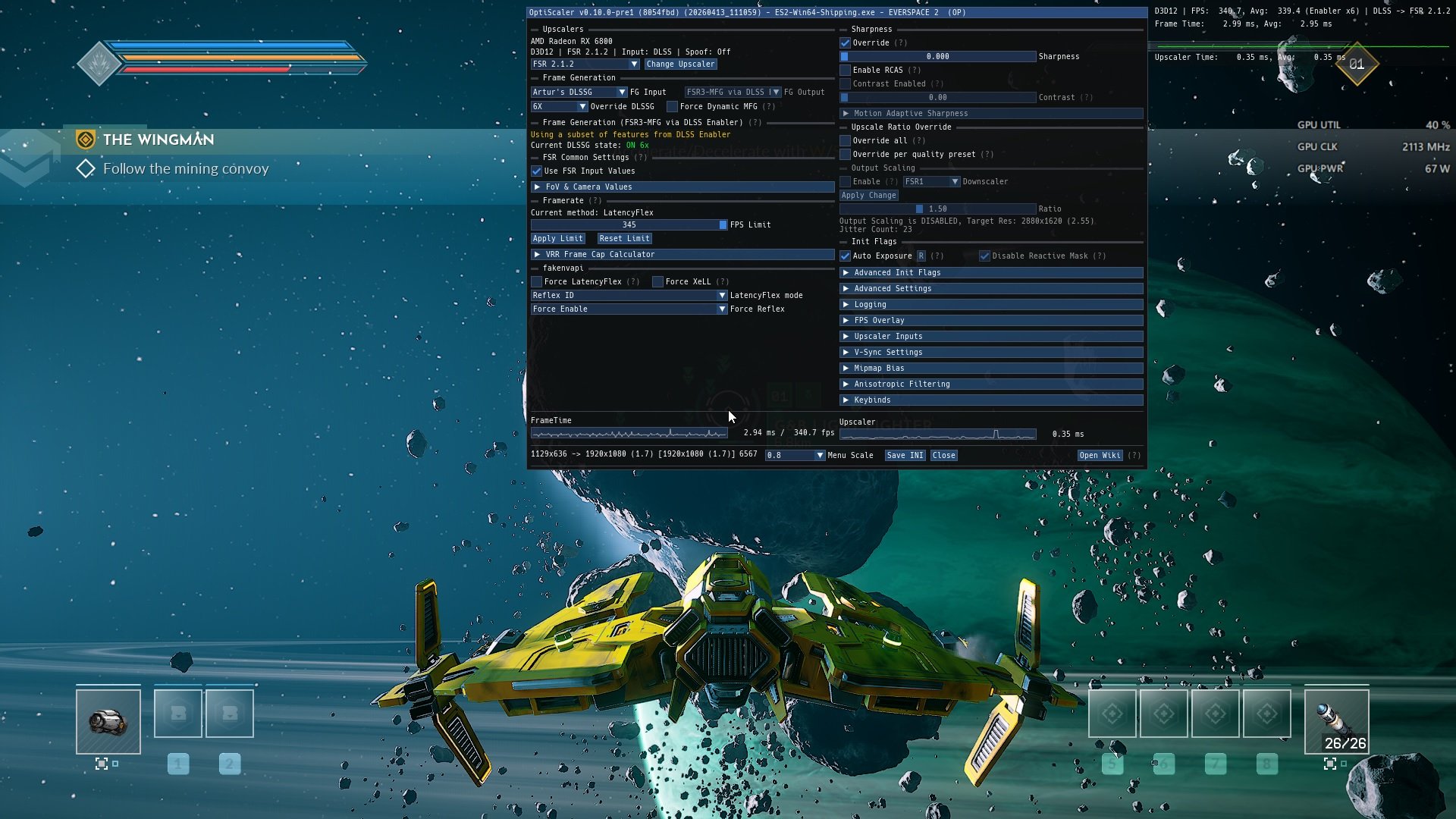This screenshot has width=1456, height=819.
Task: Select the device slot 8 icon
Action: pos(1266,714)
